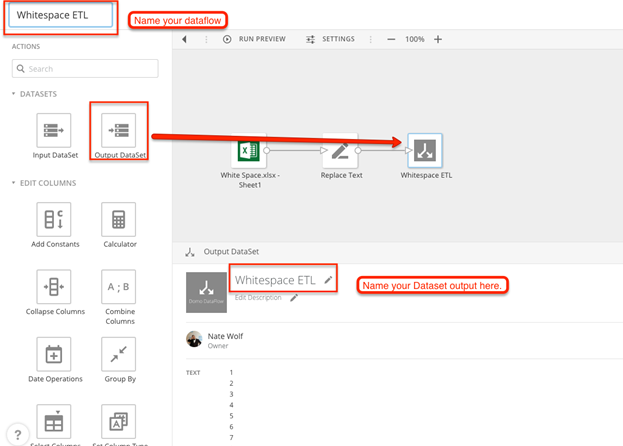Collapse the EDIT COLUMNS section
623x446 pixels.
pyautogui.click(x=14, y=183)
